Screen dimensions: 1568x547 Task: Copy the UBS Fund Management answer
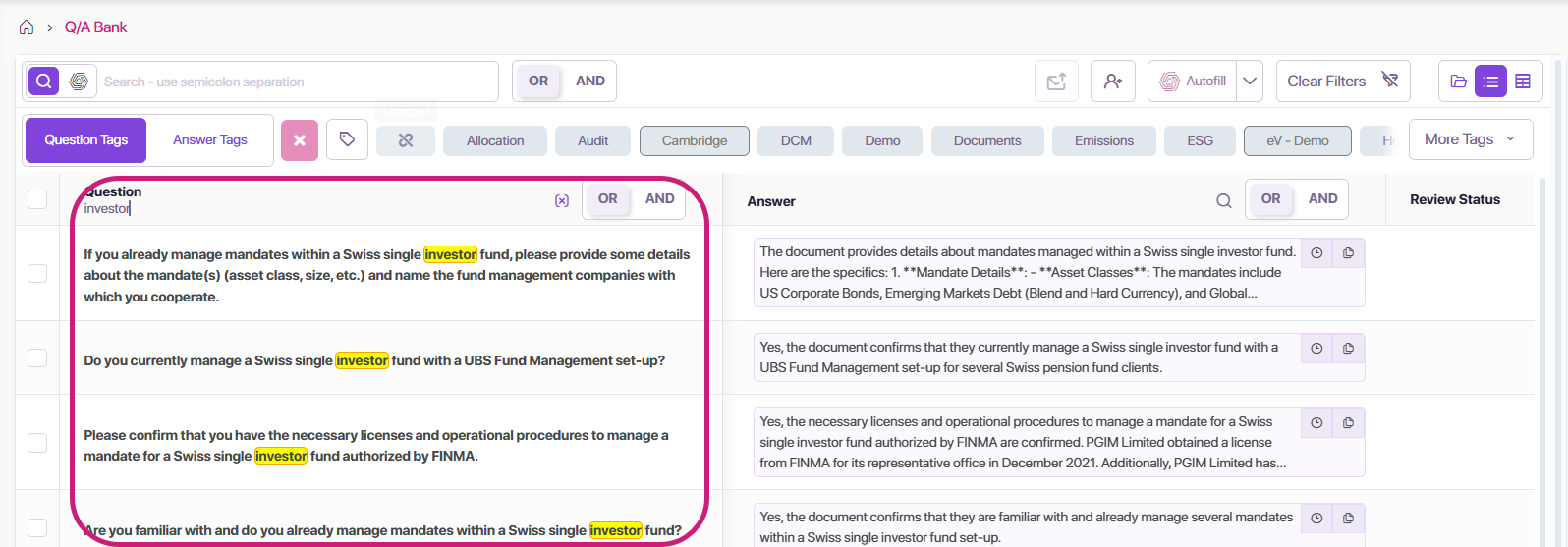(x=1348, y=348)
